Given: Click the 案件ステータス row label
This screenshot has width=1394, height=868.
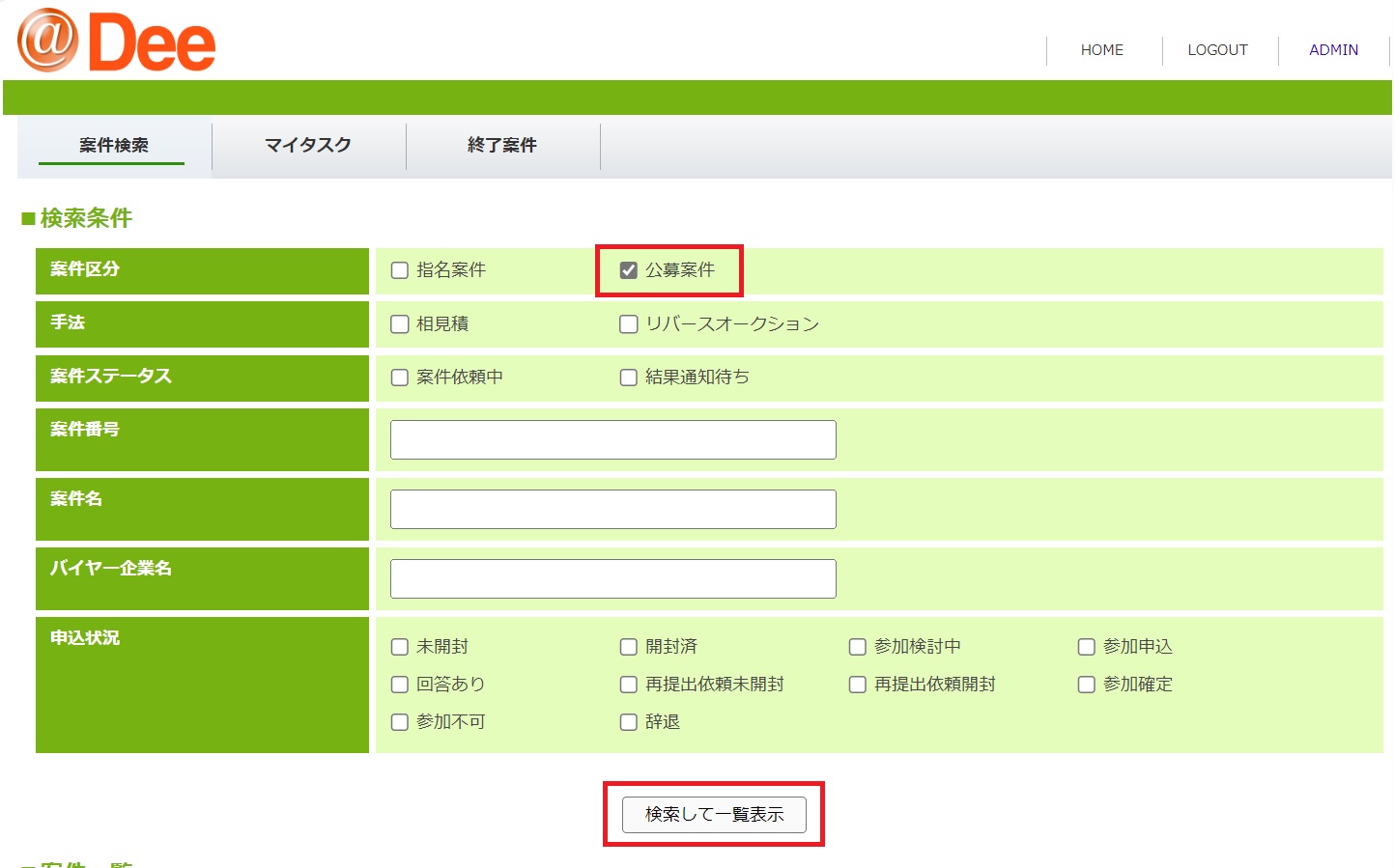Looking at the screenshot, I should click(111, 377).
